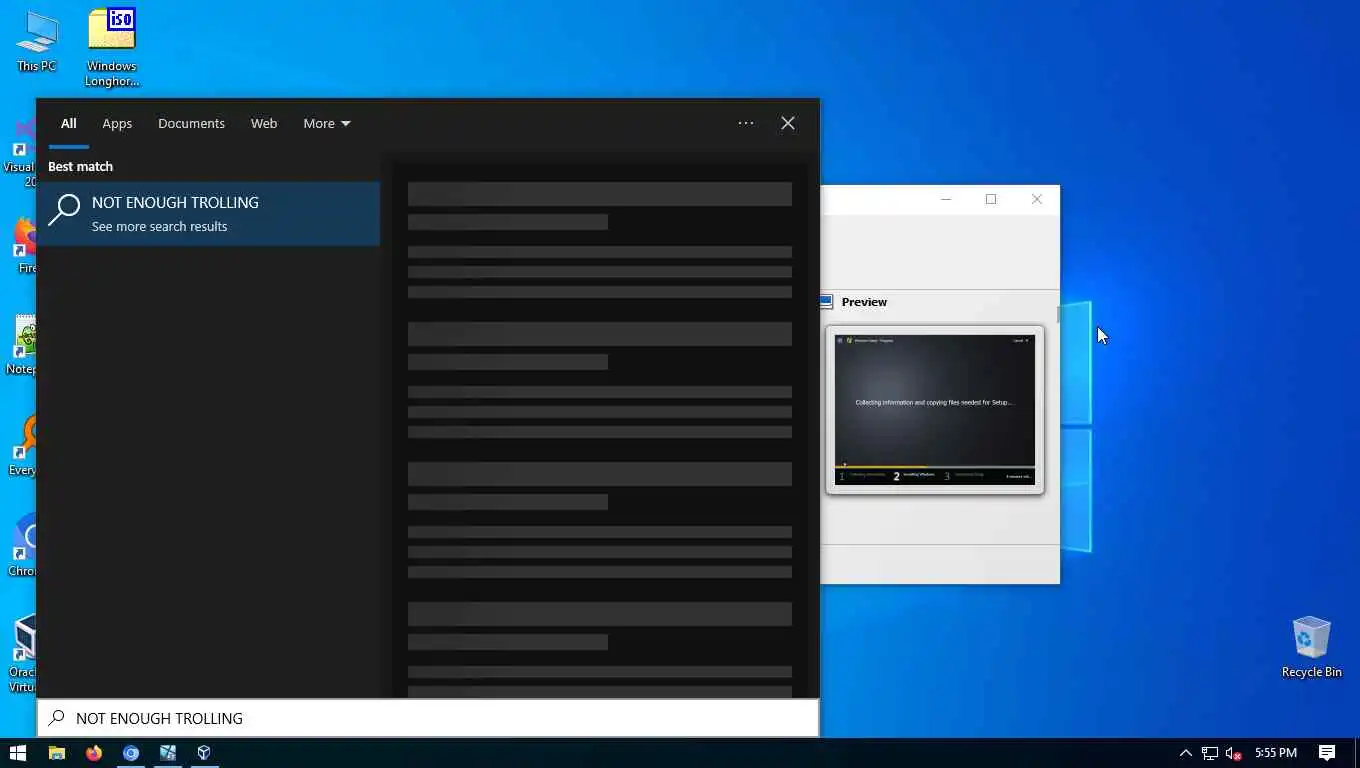Switch to the Documents search tab
The height and width of the screenshot is (768, 1360).
(191, 124)
